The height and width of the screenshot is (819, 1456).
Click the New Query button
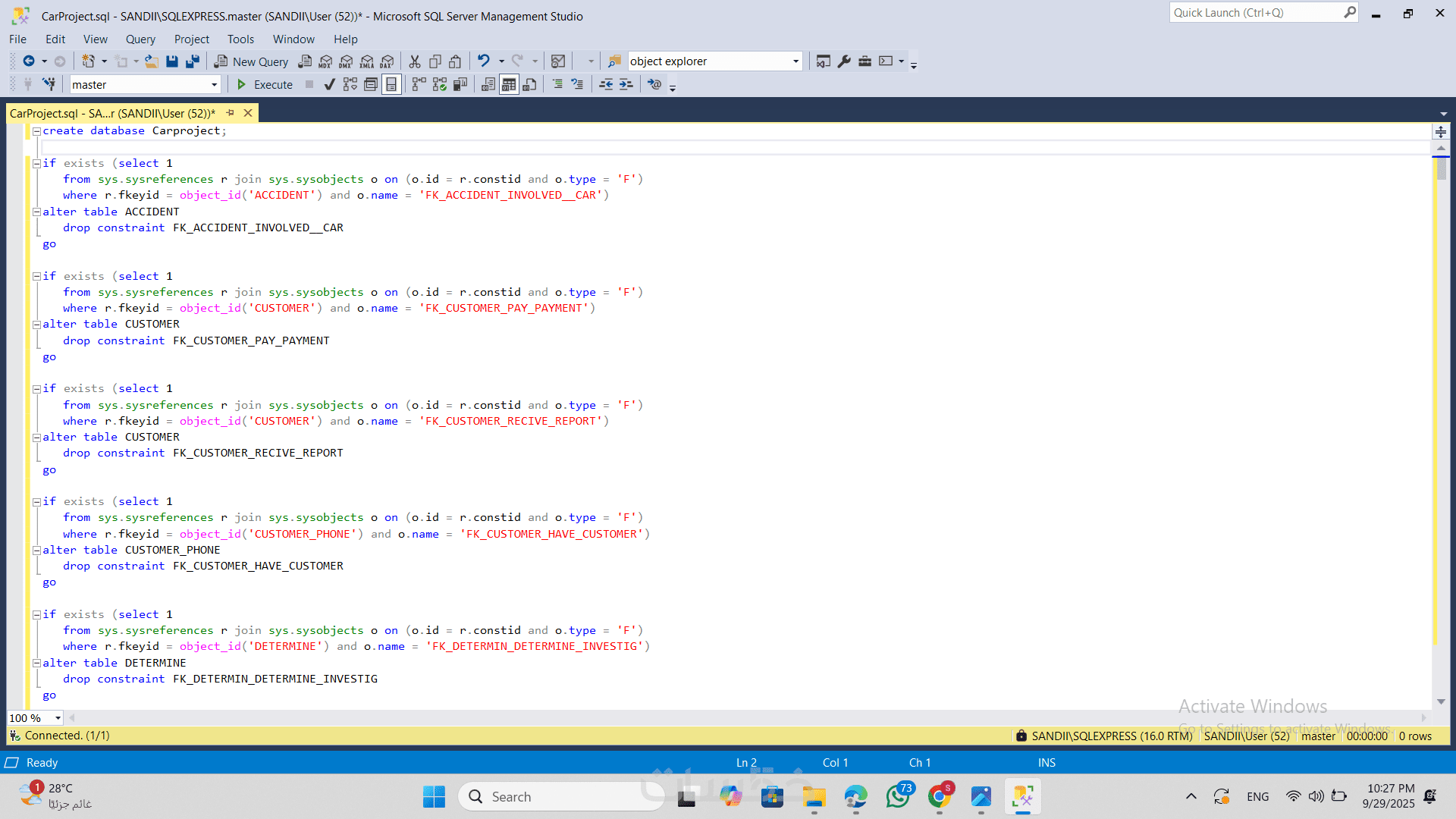(x=251, y=61)
